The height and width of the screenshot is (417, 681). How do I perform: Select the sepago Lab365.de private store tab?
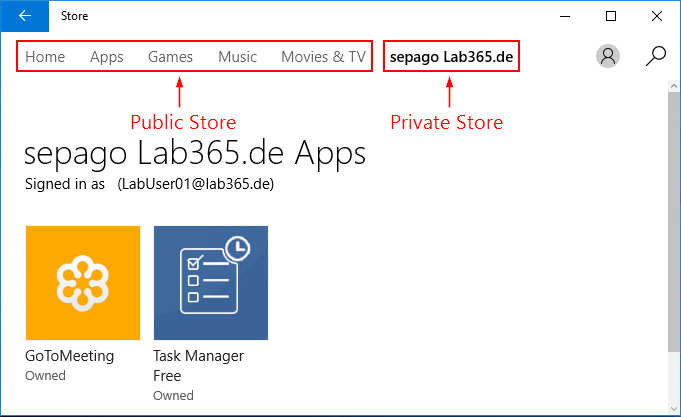451,57
